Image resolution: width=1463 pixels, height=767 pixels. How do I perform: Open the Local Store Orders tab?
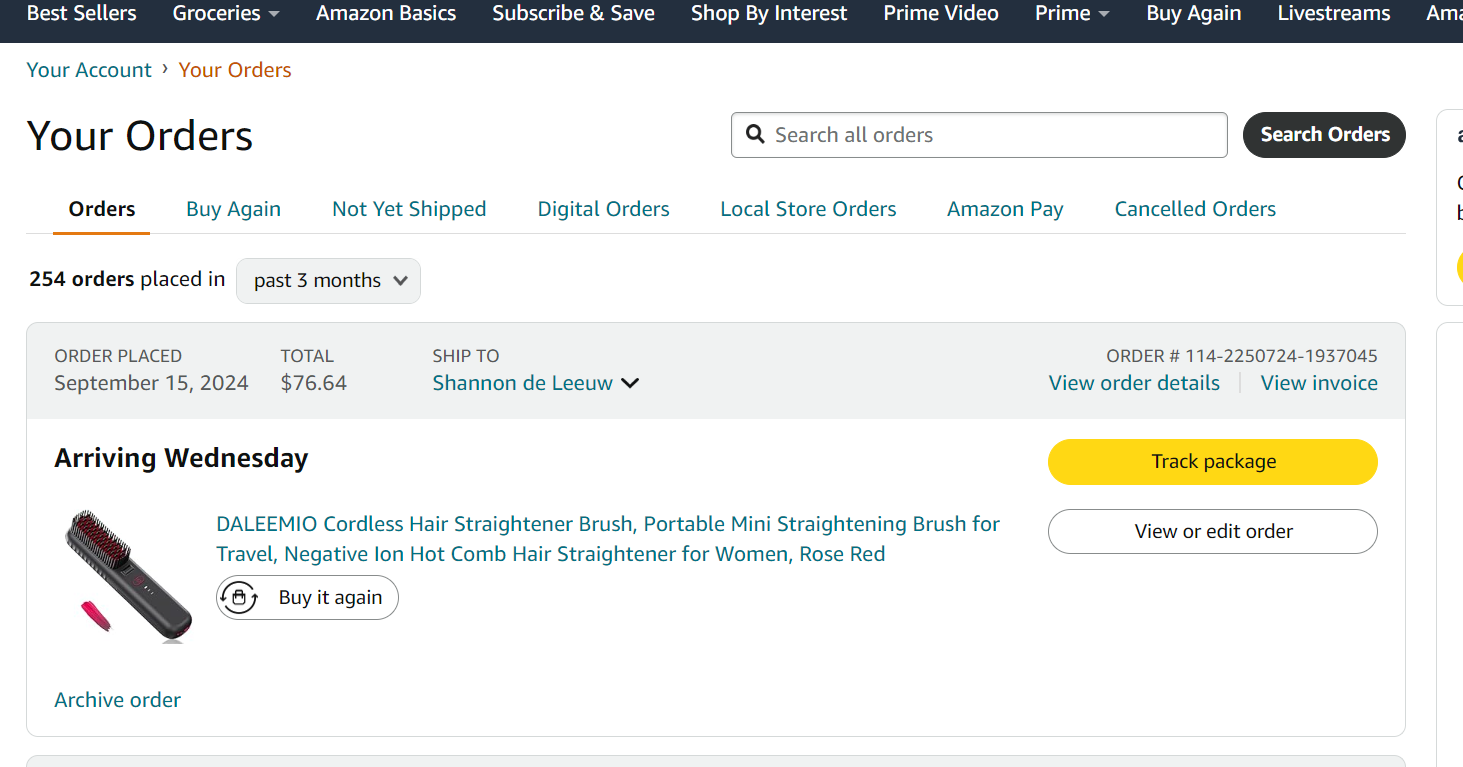click(808, 209)
